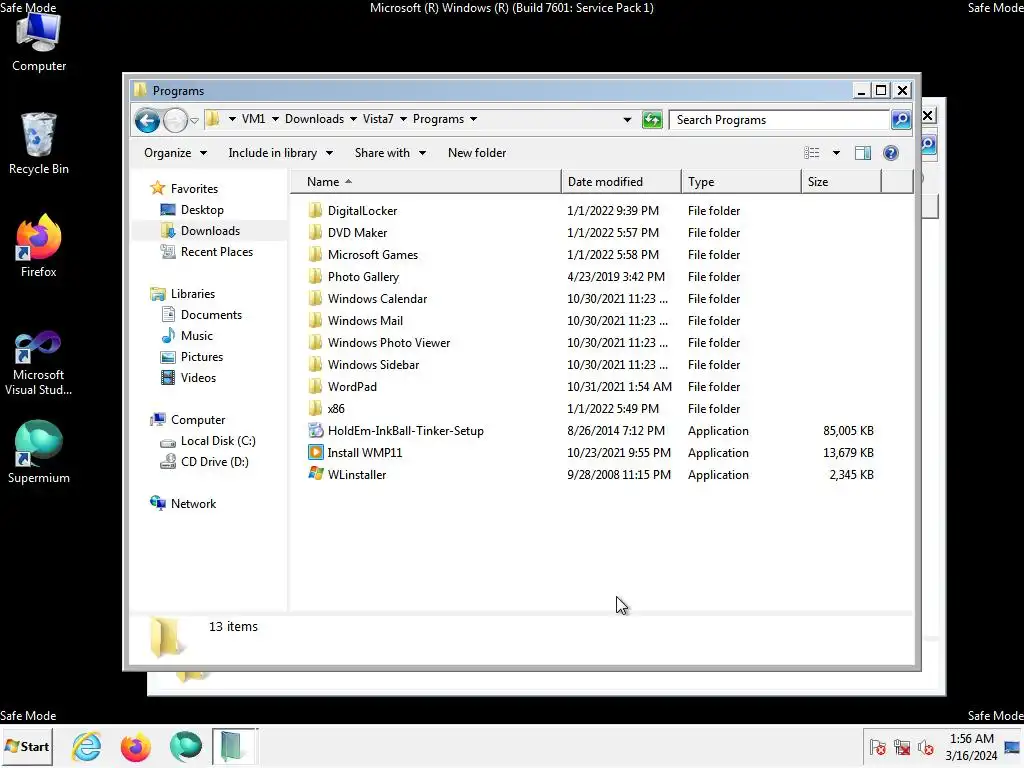1024x768 pixels.
Task: Open the Share with dropdown
Action: click(390, 153)
